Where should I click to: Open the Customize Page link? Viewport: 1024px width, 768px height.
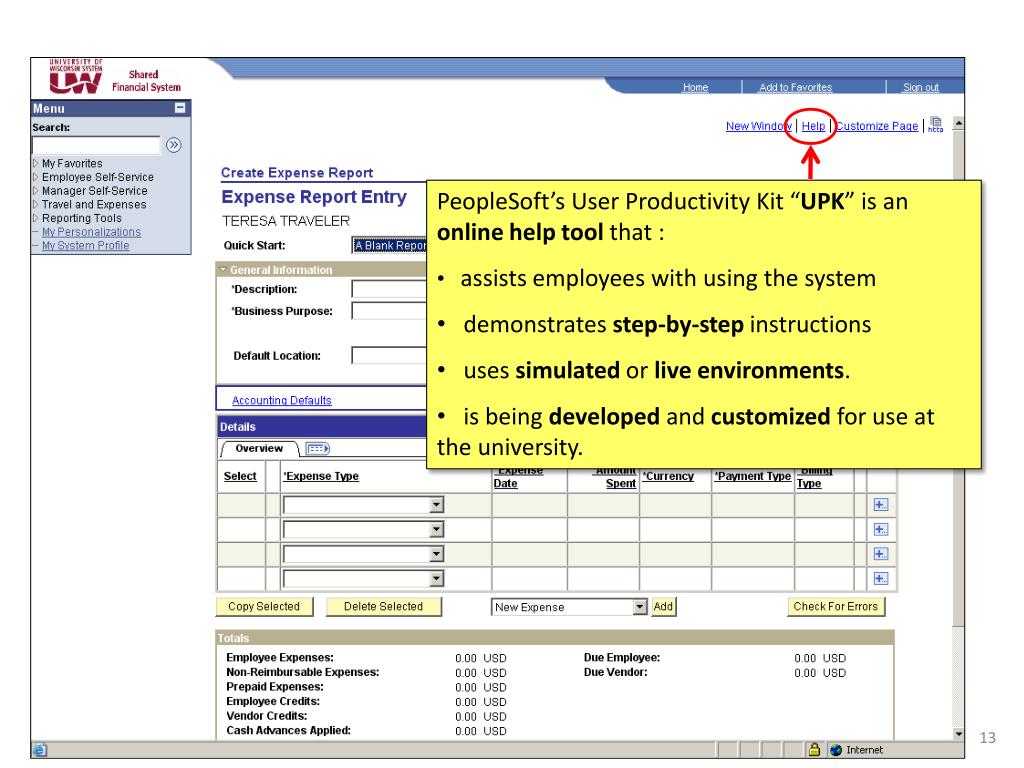tap(877, 126)
